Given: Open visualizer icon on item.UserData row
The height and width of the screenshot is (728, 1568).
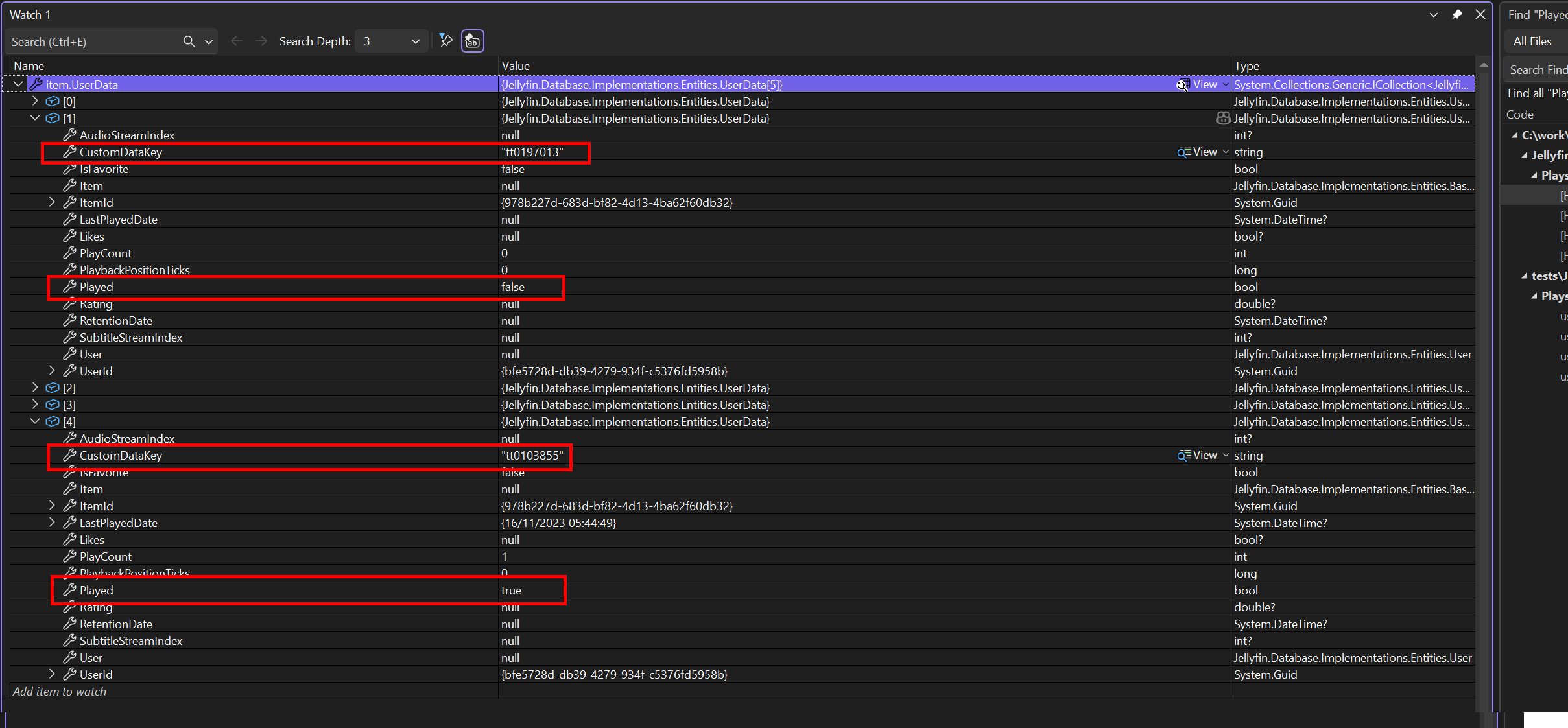Looking at the screenshot, I should tap(1183, 85).
